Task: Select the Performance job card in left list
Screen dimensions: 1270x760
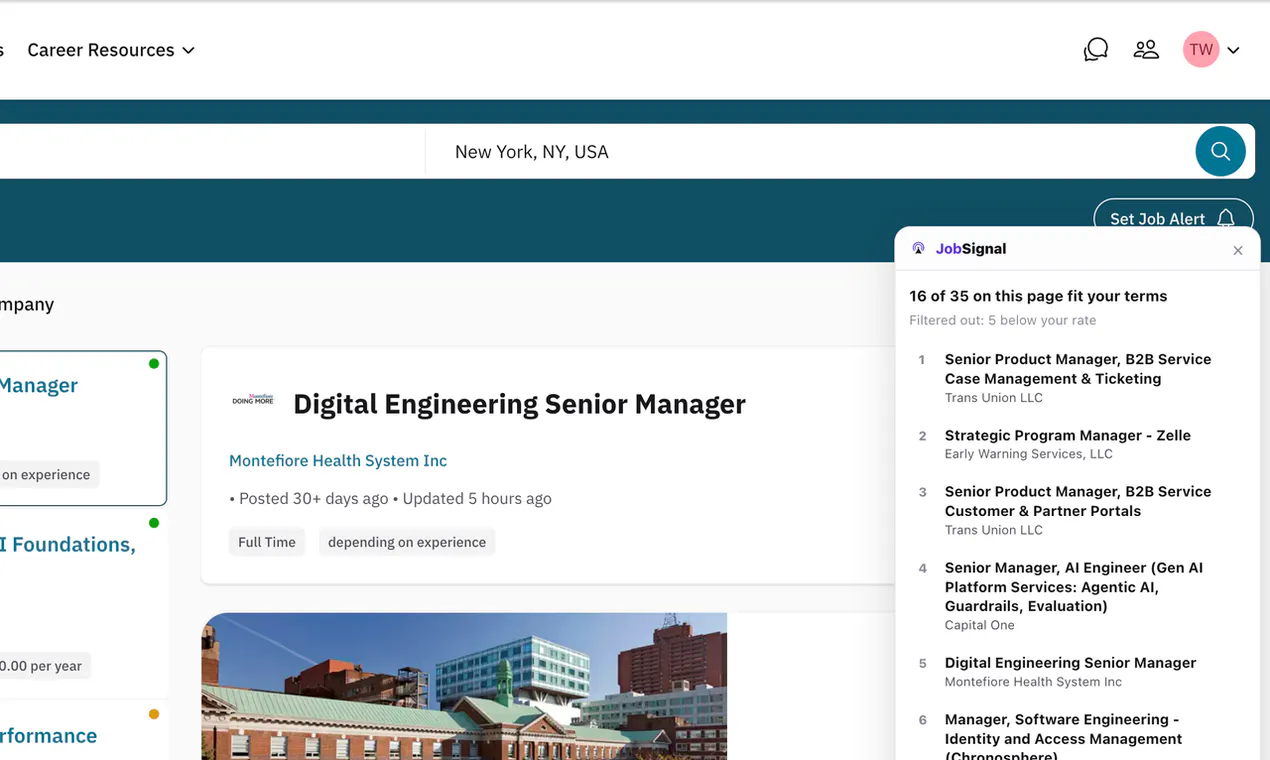Action: pos(83,730)
